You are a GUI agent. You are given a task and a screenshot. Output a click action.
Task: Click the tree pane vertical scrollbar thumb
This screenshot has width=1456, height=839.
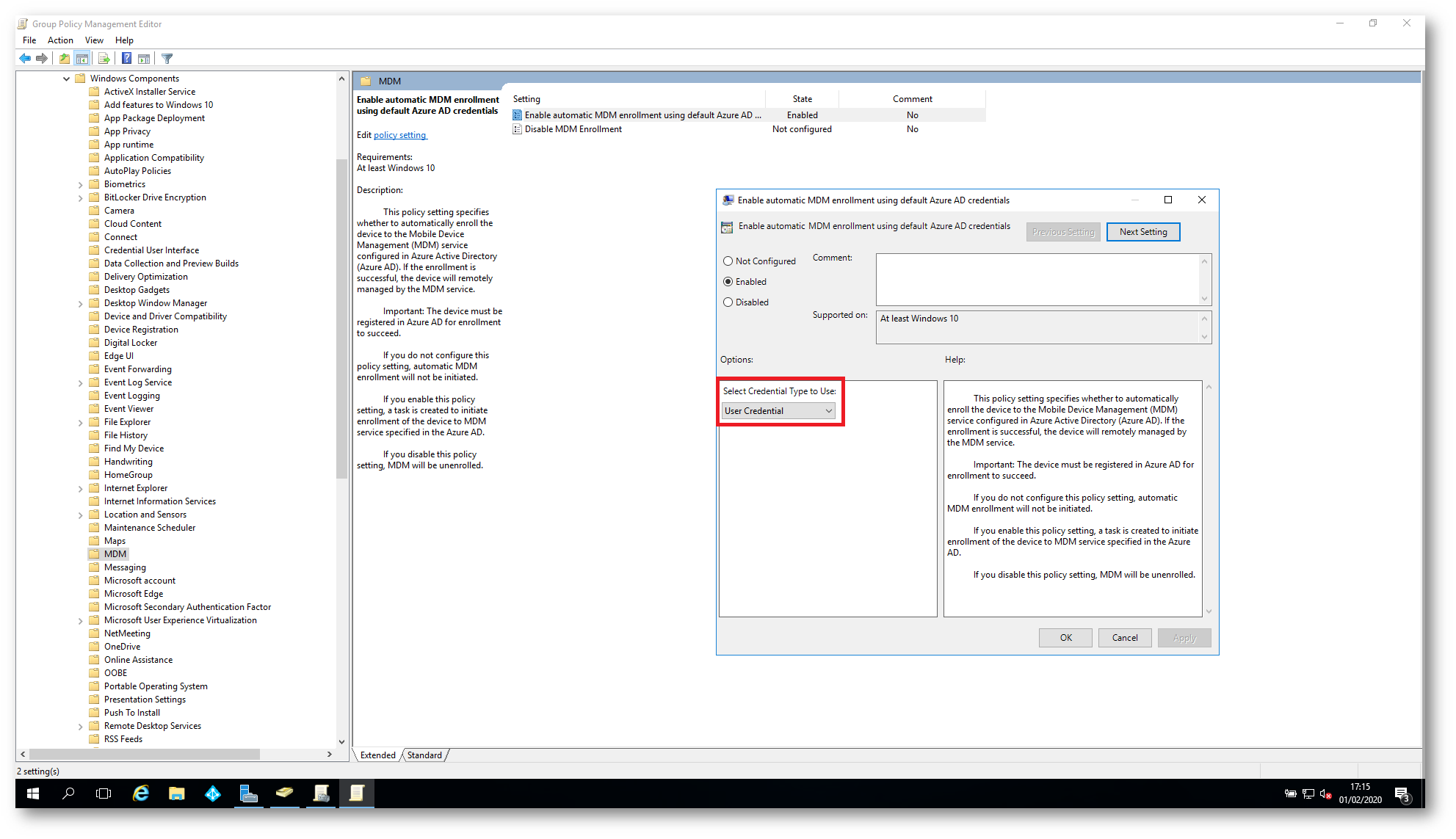pos(341,318)
